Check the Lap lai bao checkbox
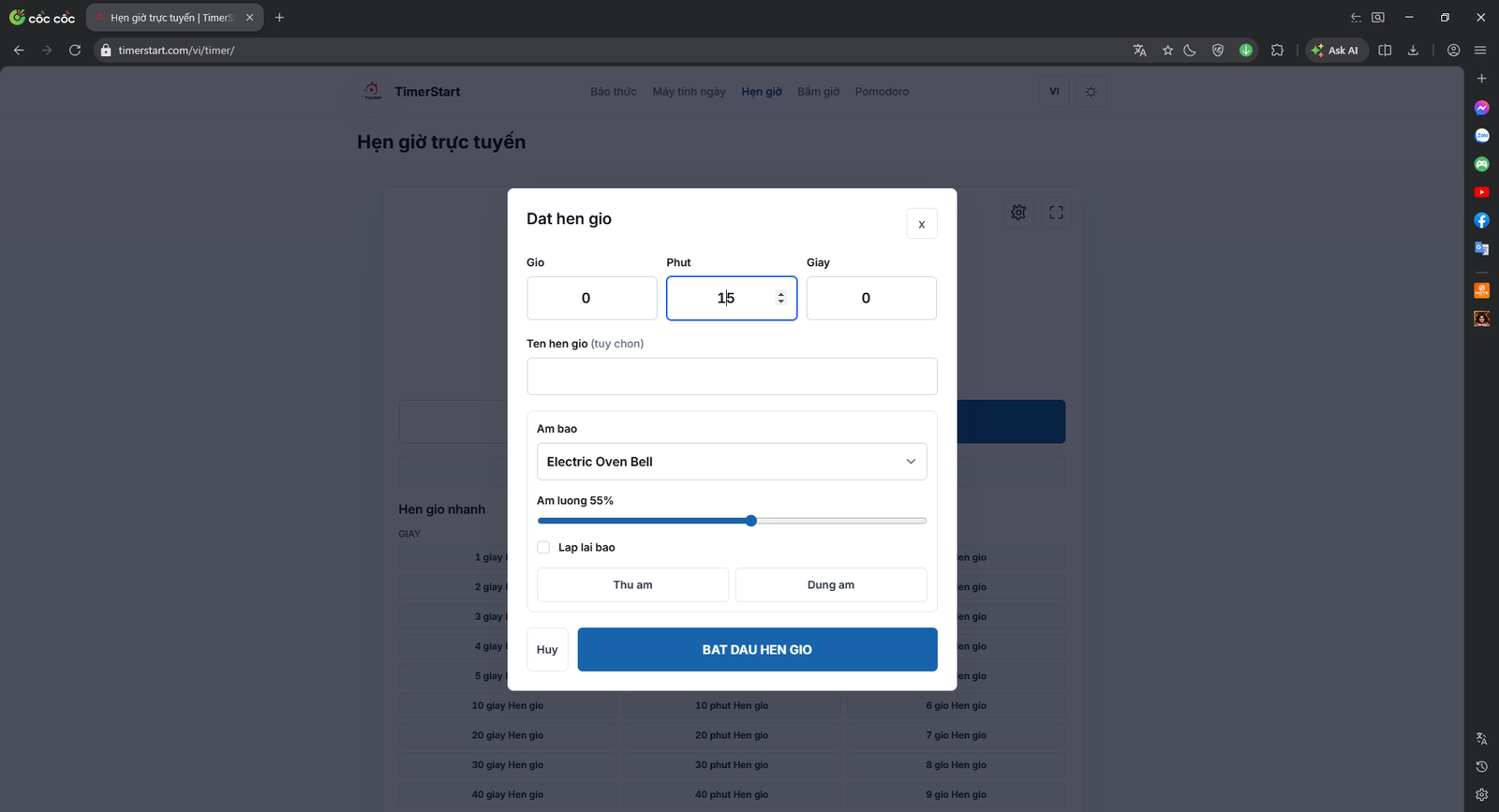Screen dimensions: 1499x812 [x=543, y=547]
